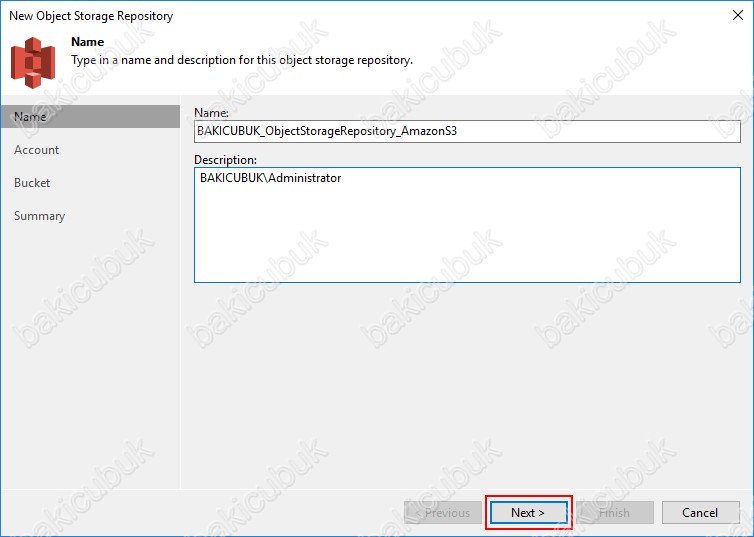Click the 'Name:' field label
Screen dimensions: 754x537
tap(212, 113)
